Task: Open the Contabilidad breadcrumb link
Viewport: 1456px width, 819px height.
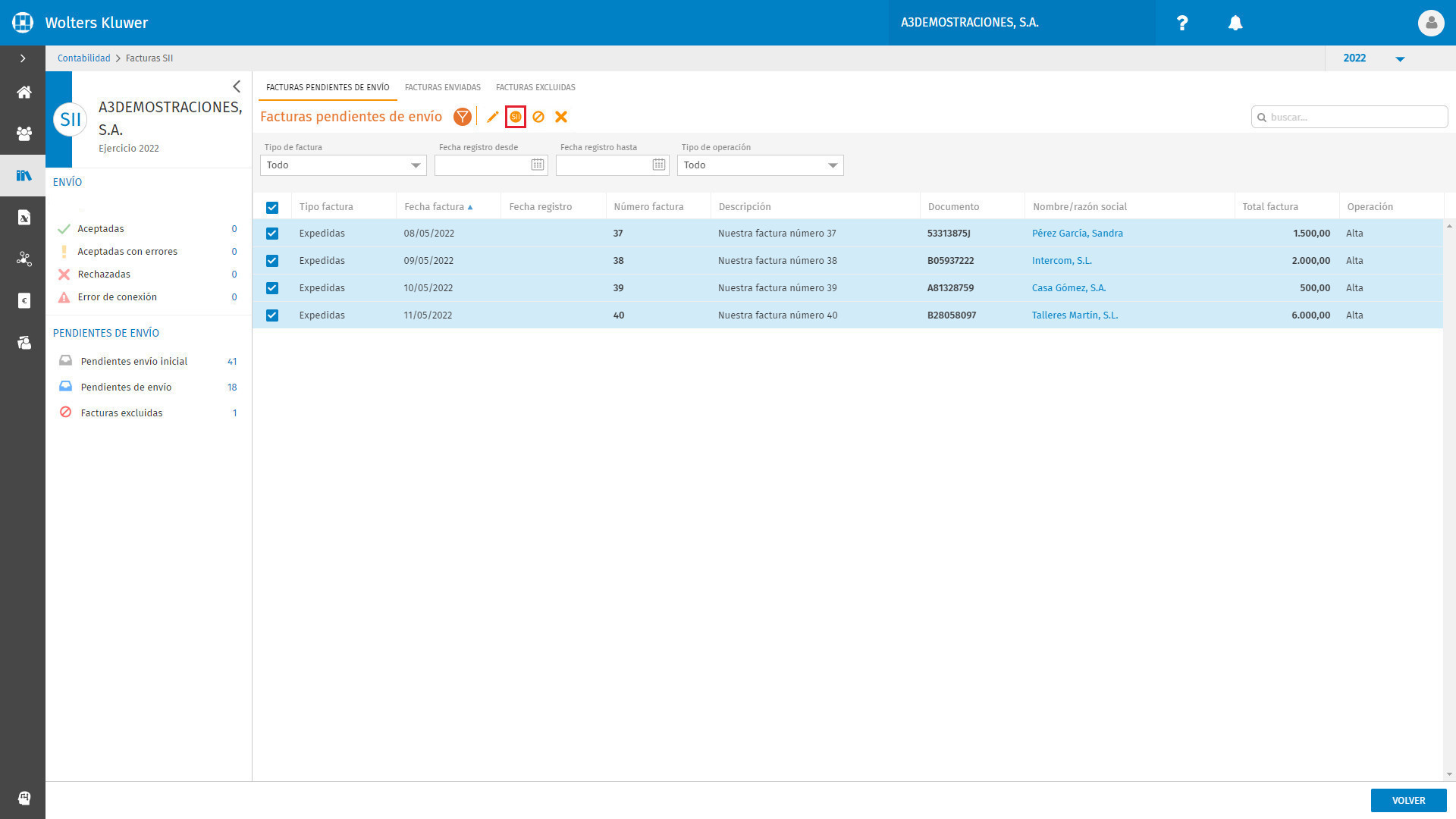Action: [x=83, y=58]
